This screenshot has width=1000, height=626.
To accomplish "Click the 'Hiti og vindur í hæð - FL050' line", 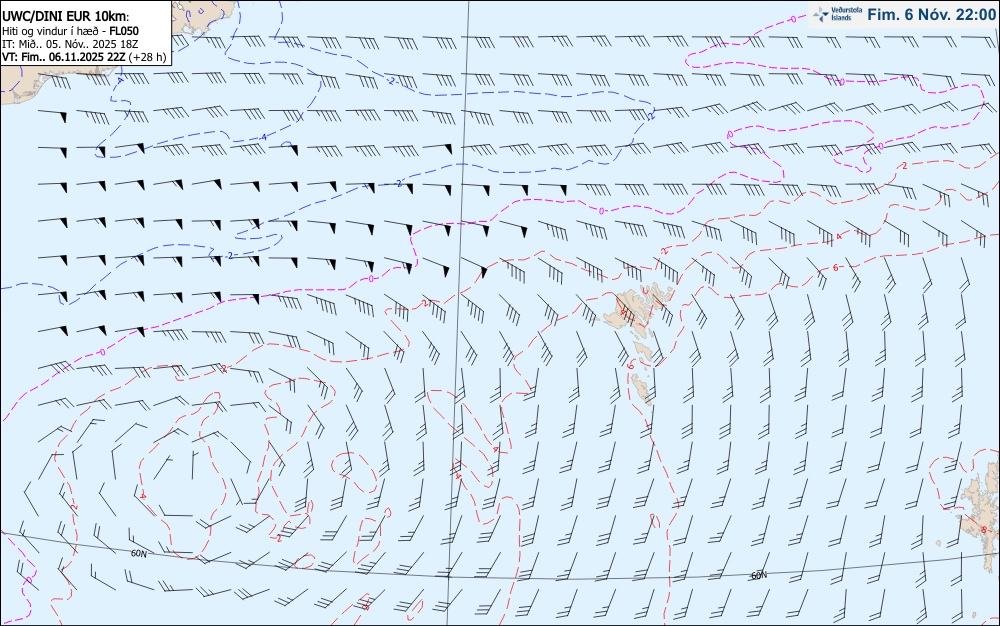I will pos(70,31).
